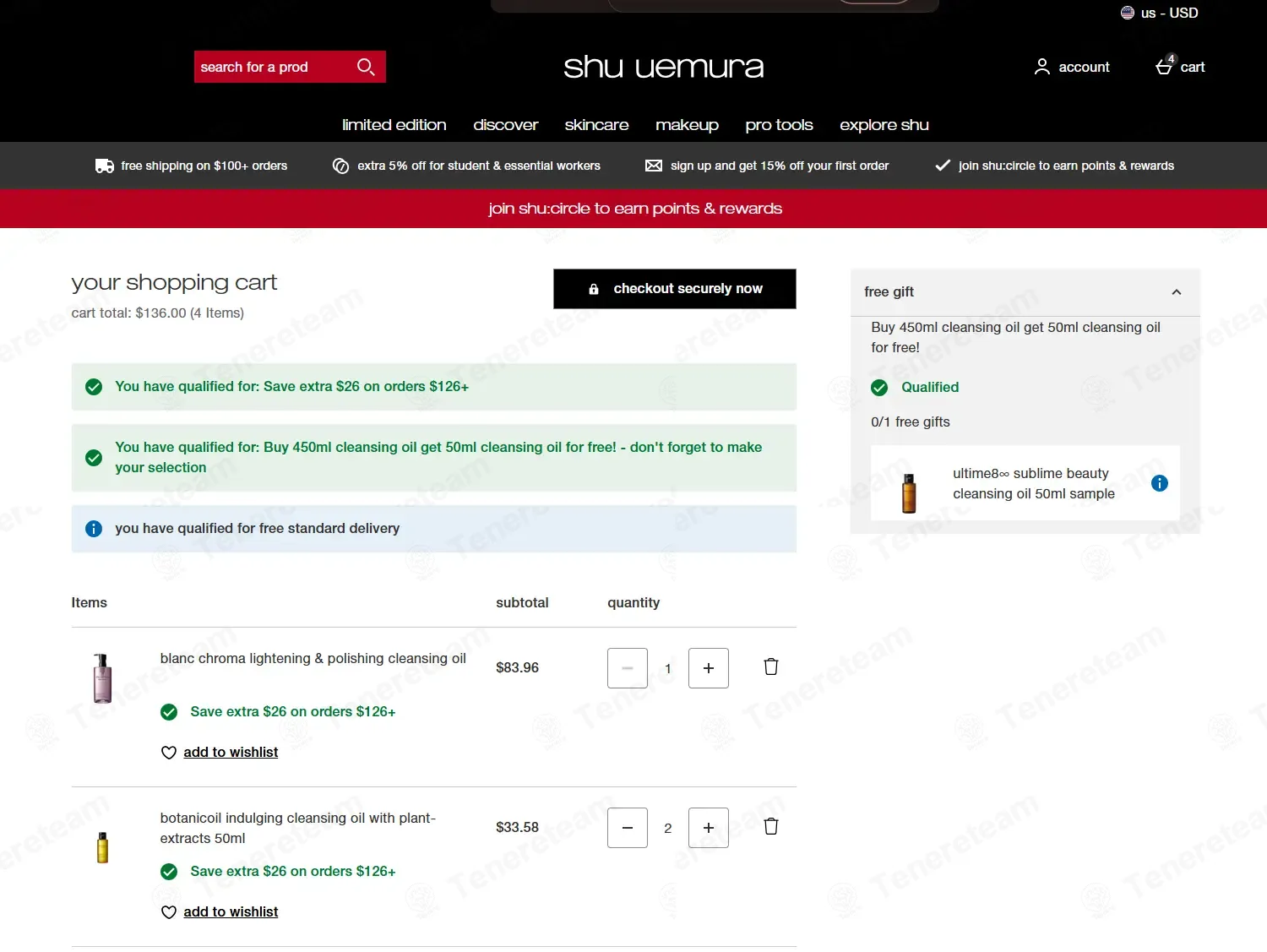1267x952 pixels.
Task: Click the $83.96 subtotal
Action: point(518,668)
